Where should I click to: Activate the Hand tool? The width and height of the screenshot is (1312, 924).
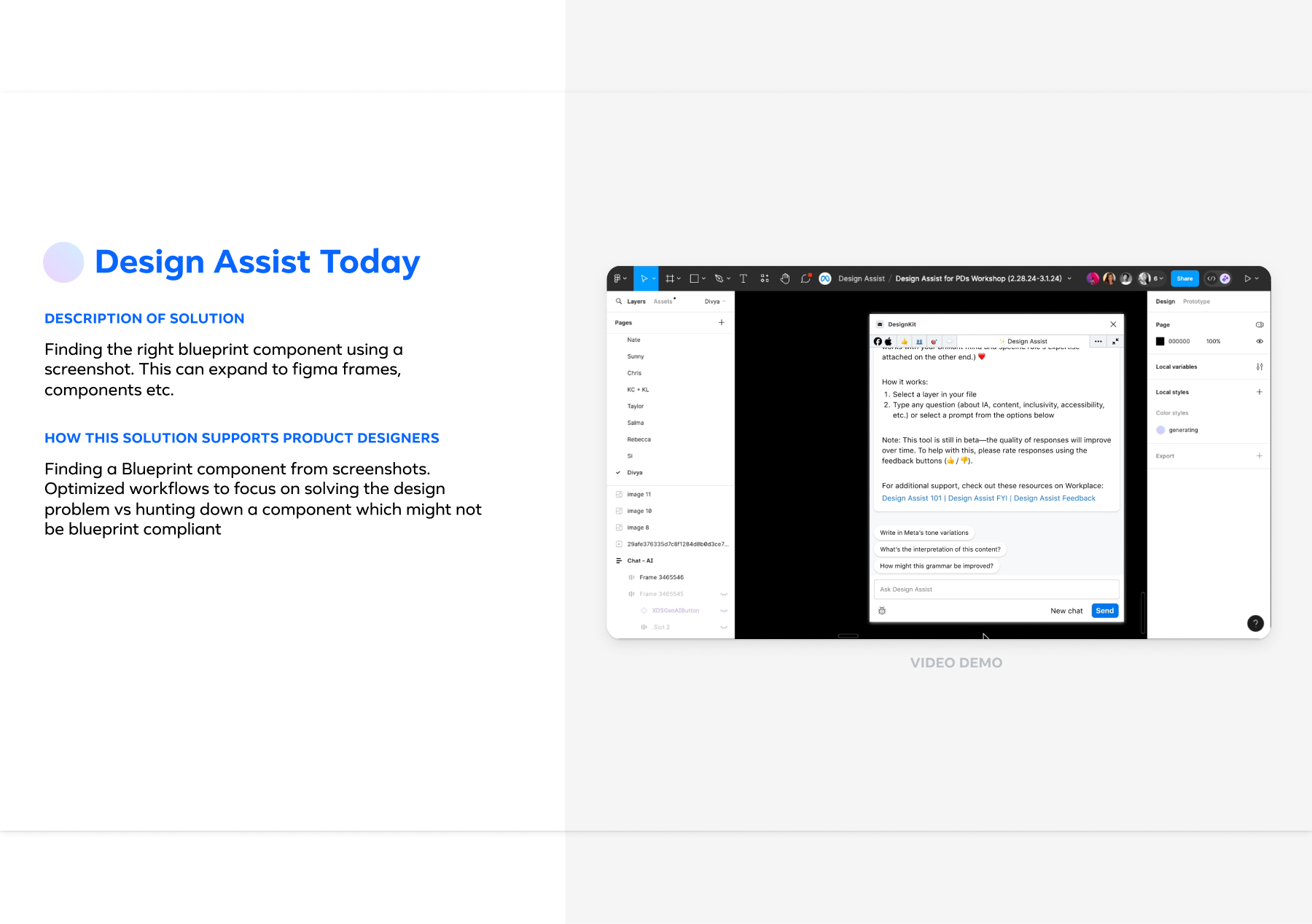[x=785, y=278]
